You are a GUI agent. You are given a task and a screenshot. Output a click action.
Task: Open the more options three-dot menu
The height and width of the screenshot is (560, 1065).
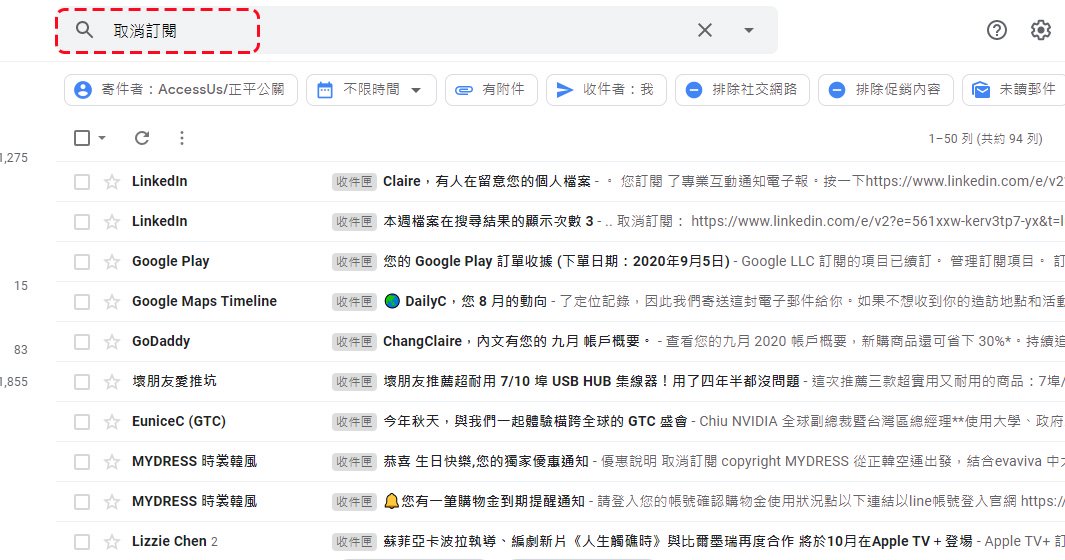pos(181,138)
